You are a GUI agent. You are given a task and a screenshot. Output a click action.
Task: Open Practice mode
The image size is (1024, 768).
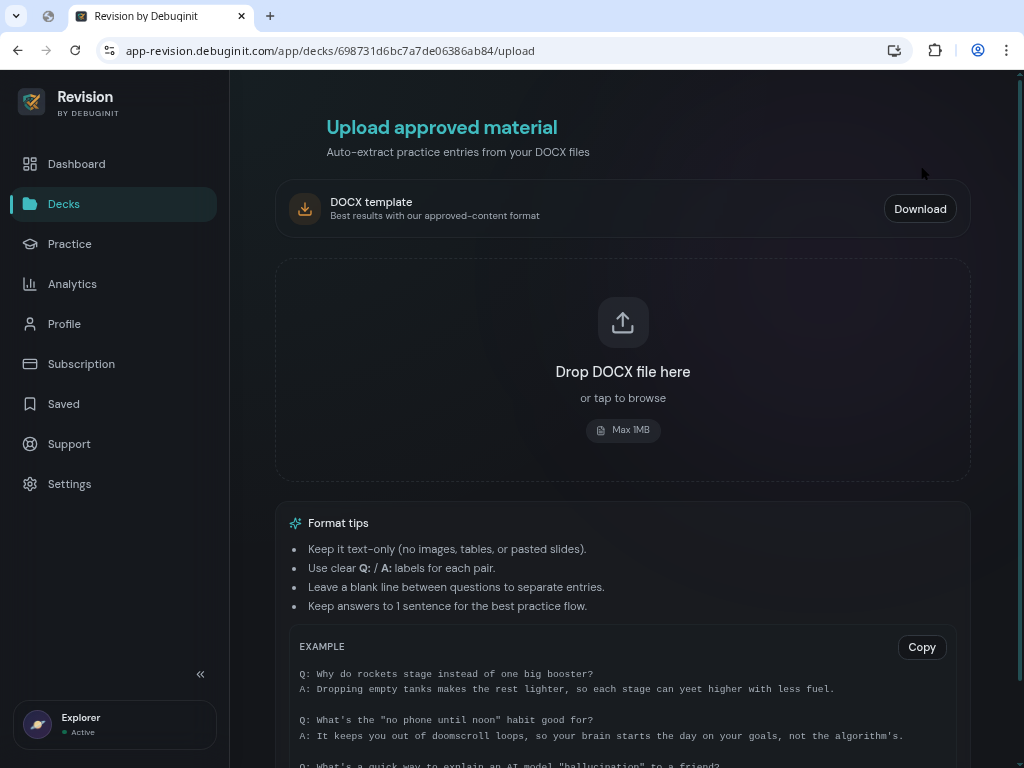[x=69, y=244]
